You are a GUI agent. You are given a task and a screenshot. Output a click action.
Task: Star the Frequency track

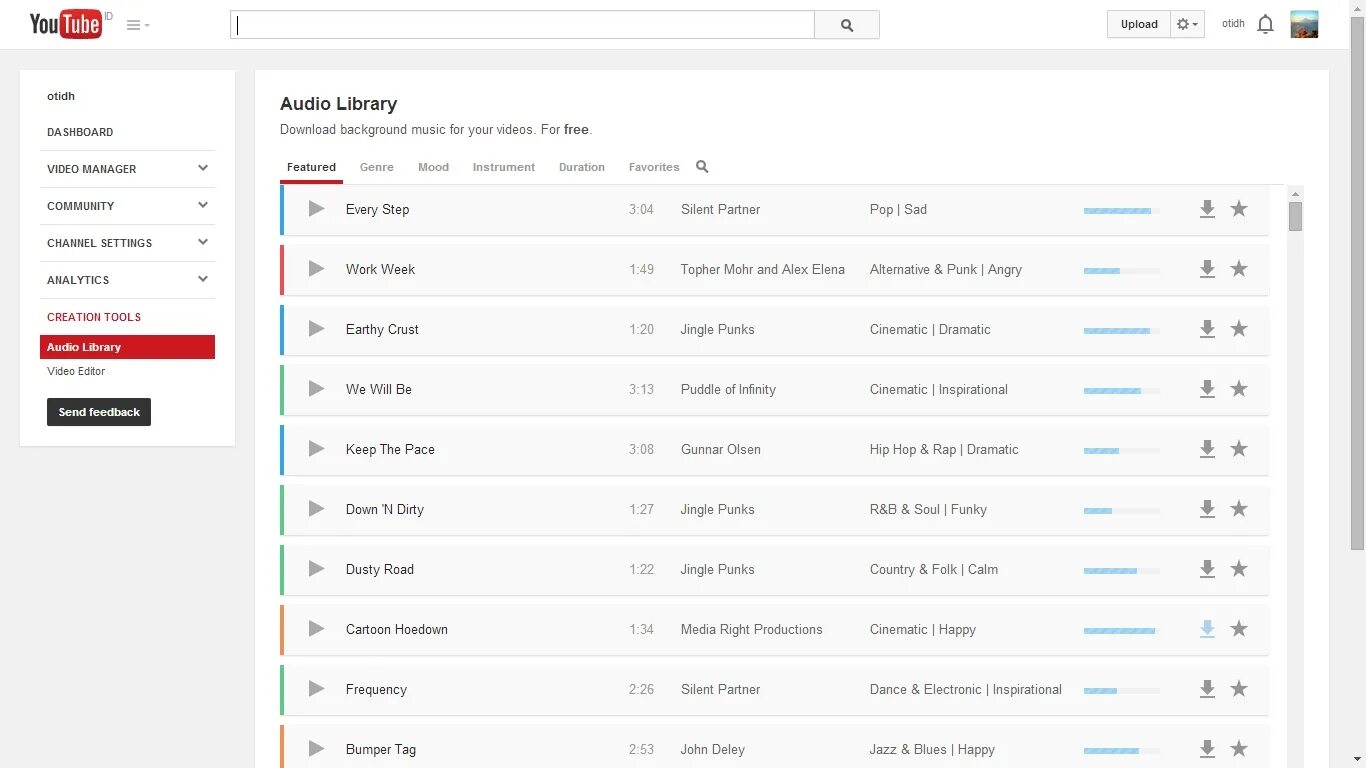[x=1239, y=688]
